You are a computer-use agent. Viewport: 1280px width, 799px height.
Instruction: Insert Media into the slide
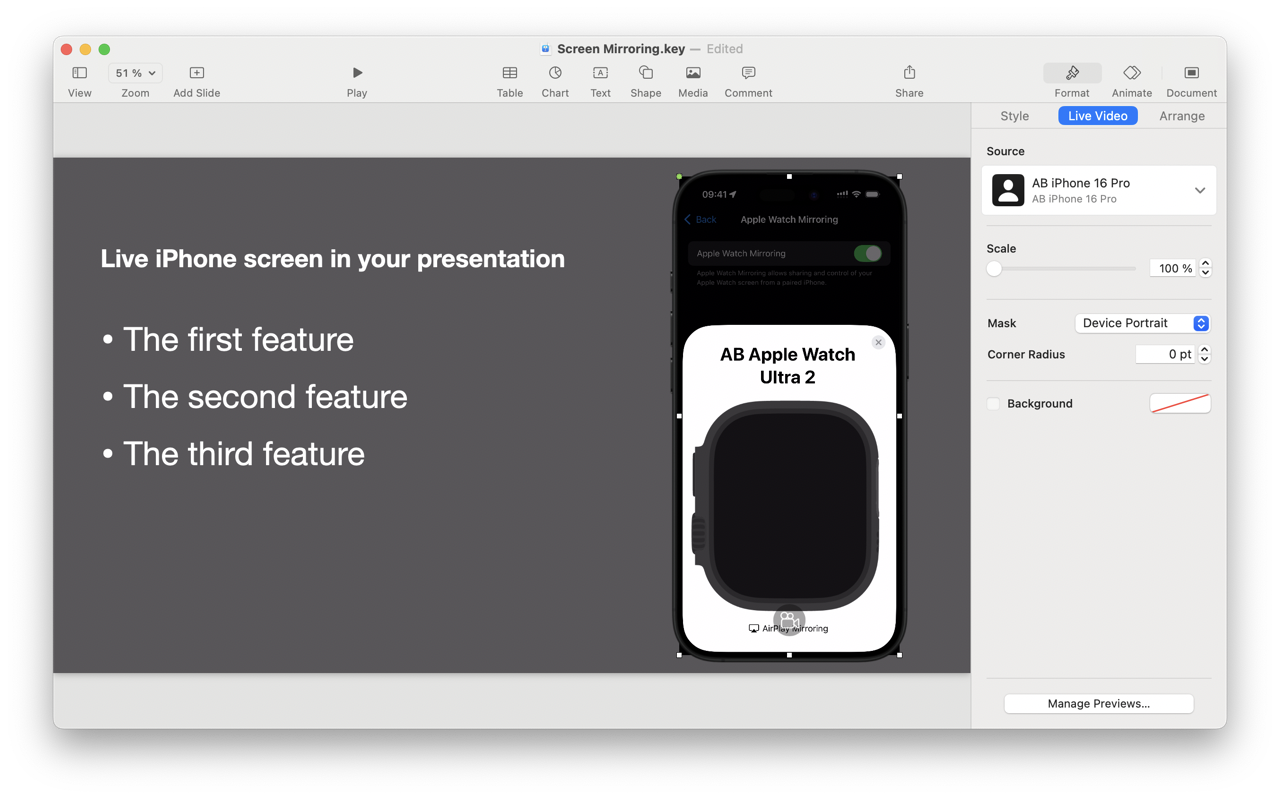point(692,80)
